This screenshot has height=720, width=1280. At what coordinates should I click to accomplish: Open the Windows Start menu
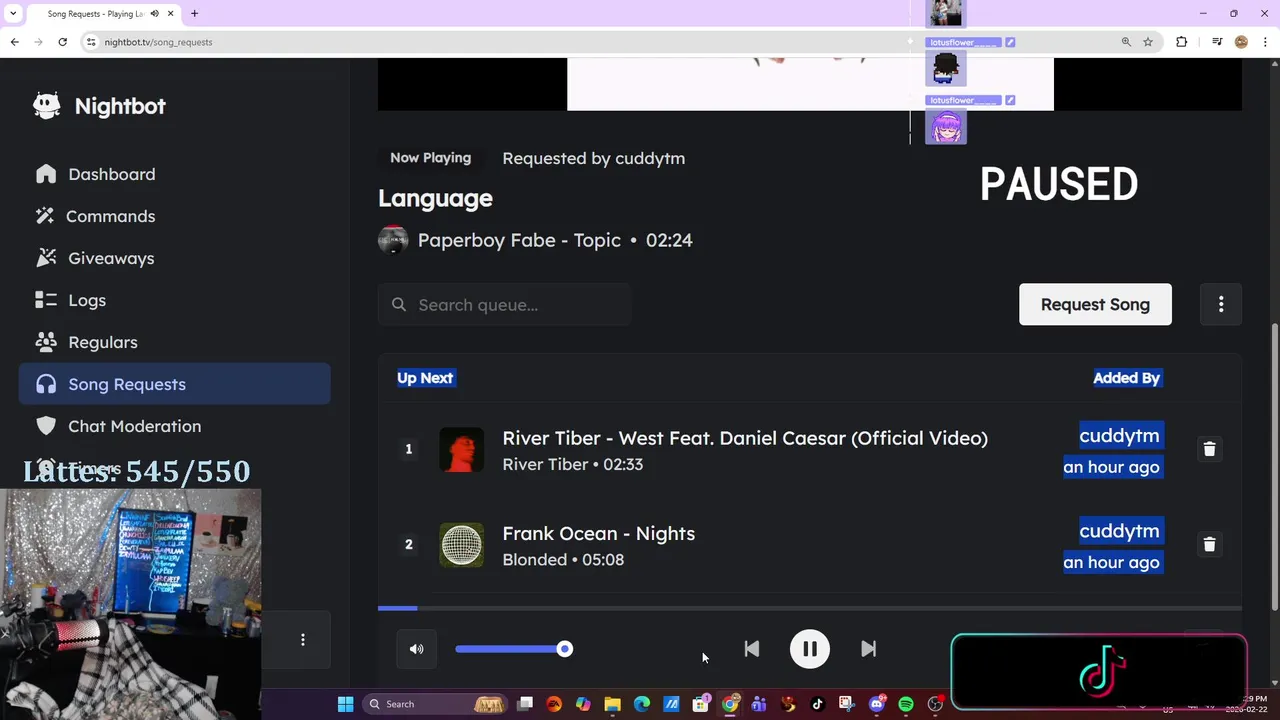click(345, 704)
